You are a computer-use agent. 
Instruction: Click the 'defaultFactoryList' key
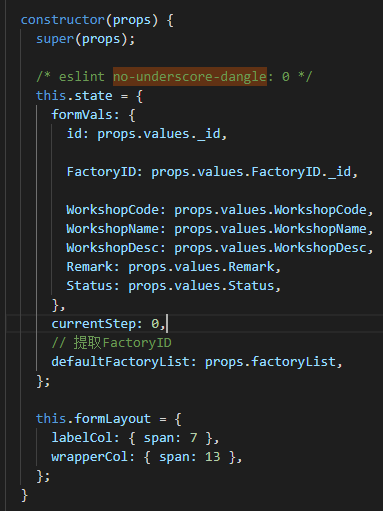pos(120,362)
